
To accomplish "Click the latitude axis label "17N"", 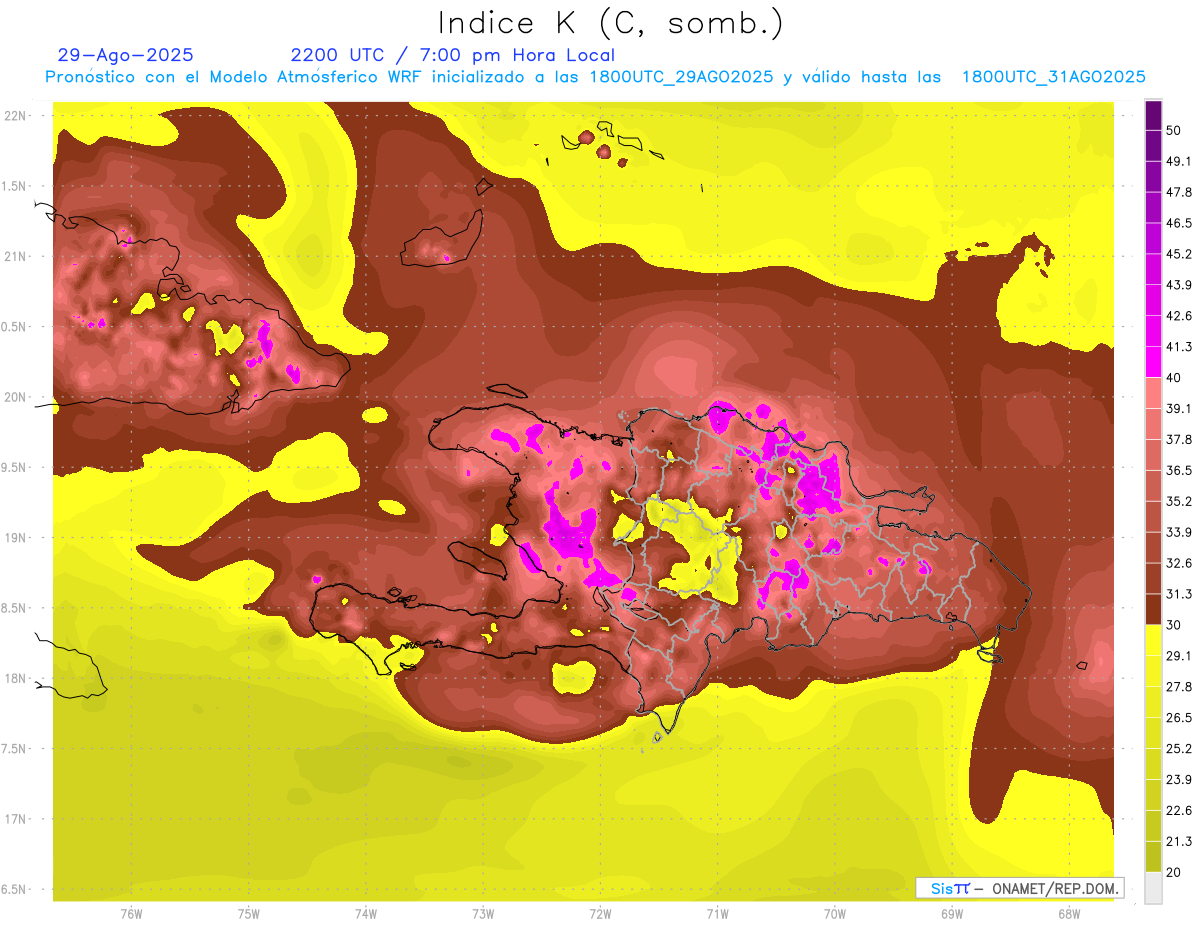I will coord(15,819).
